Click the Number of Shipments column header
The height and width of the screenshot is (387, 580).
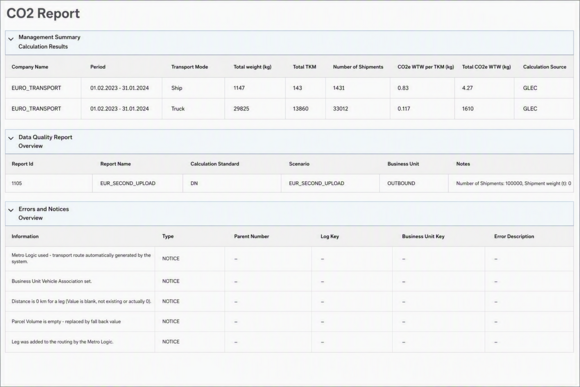(x=358, y=67)
